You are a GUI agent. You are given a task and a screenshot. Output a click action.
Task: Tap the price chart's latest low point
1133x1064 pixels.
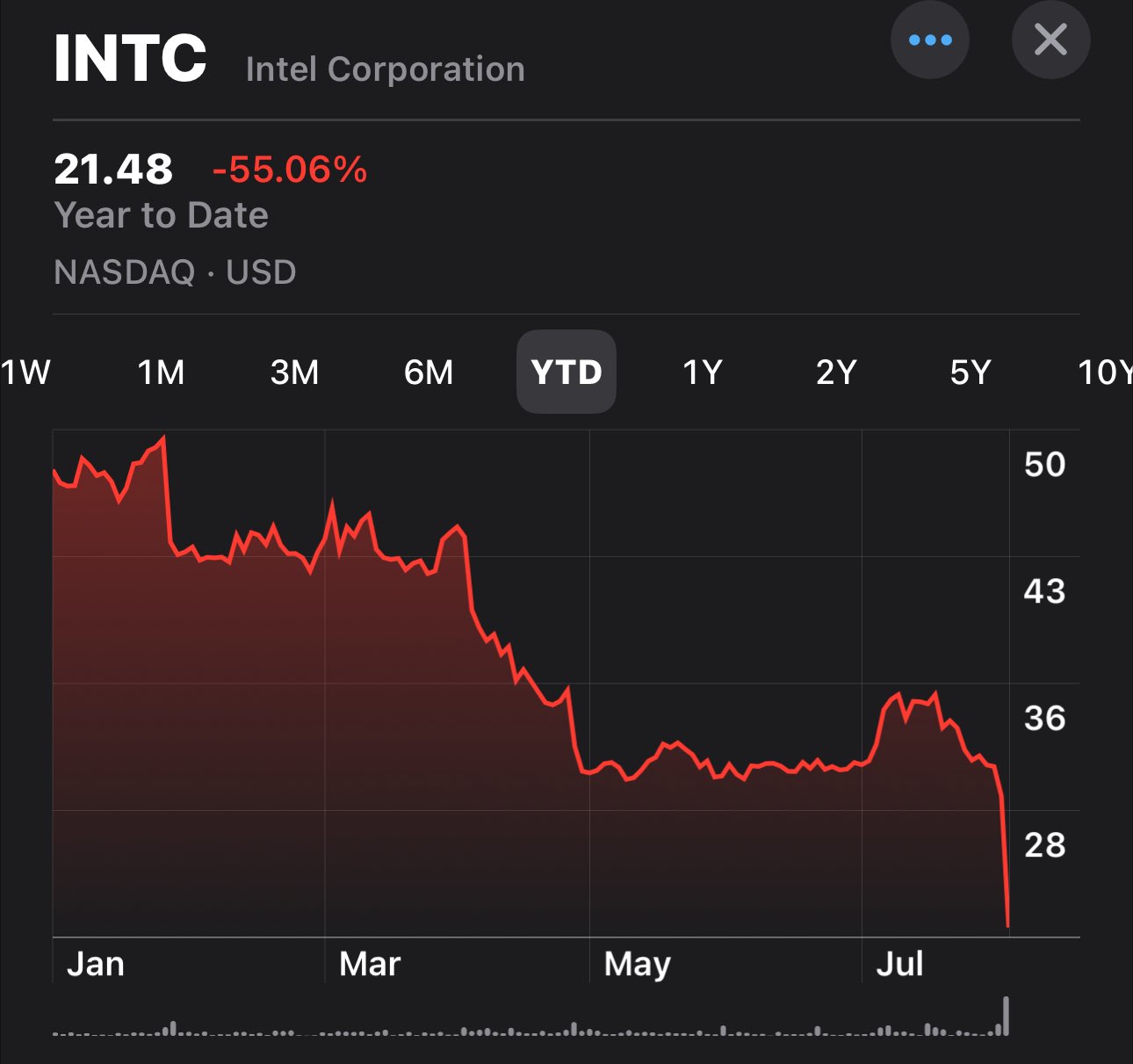[x=1007, y=924]
